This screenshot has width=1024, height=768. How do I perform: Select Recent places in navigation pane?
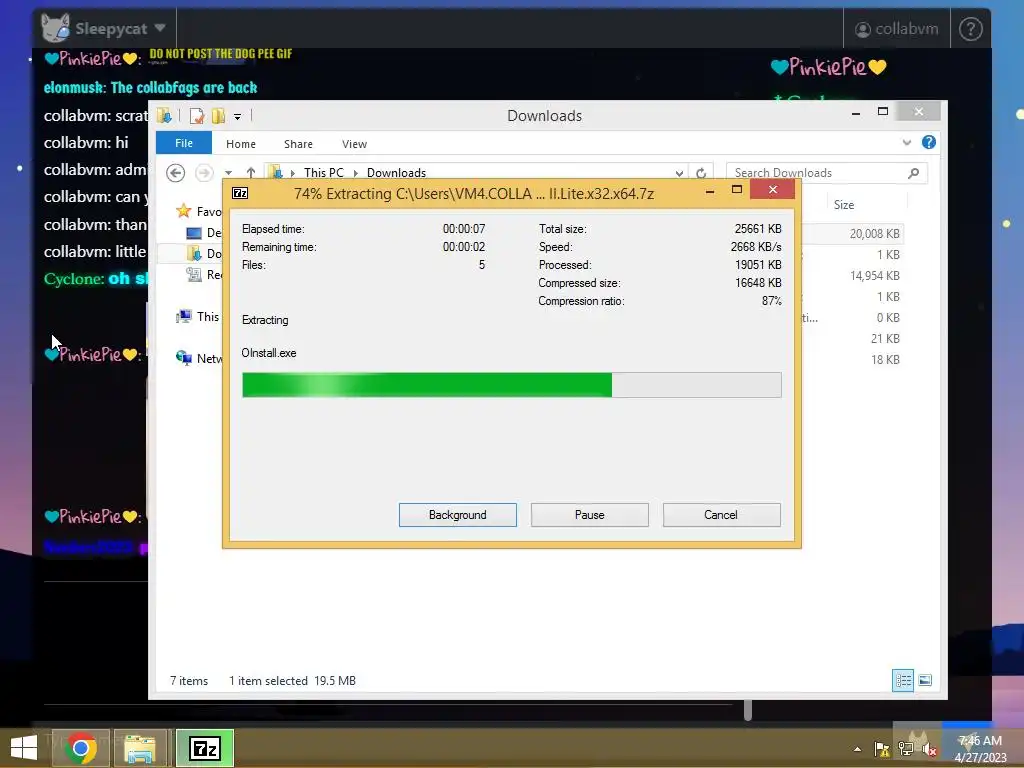tap(204, 275)
